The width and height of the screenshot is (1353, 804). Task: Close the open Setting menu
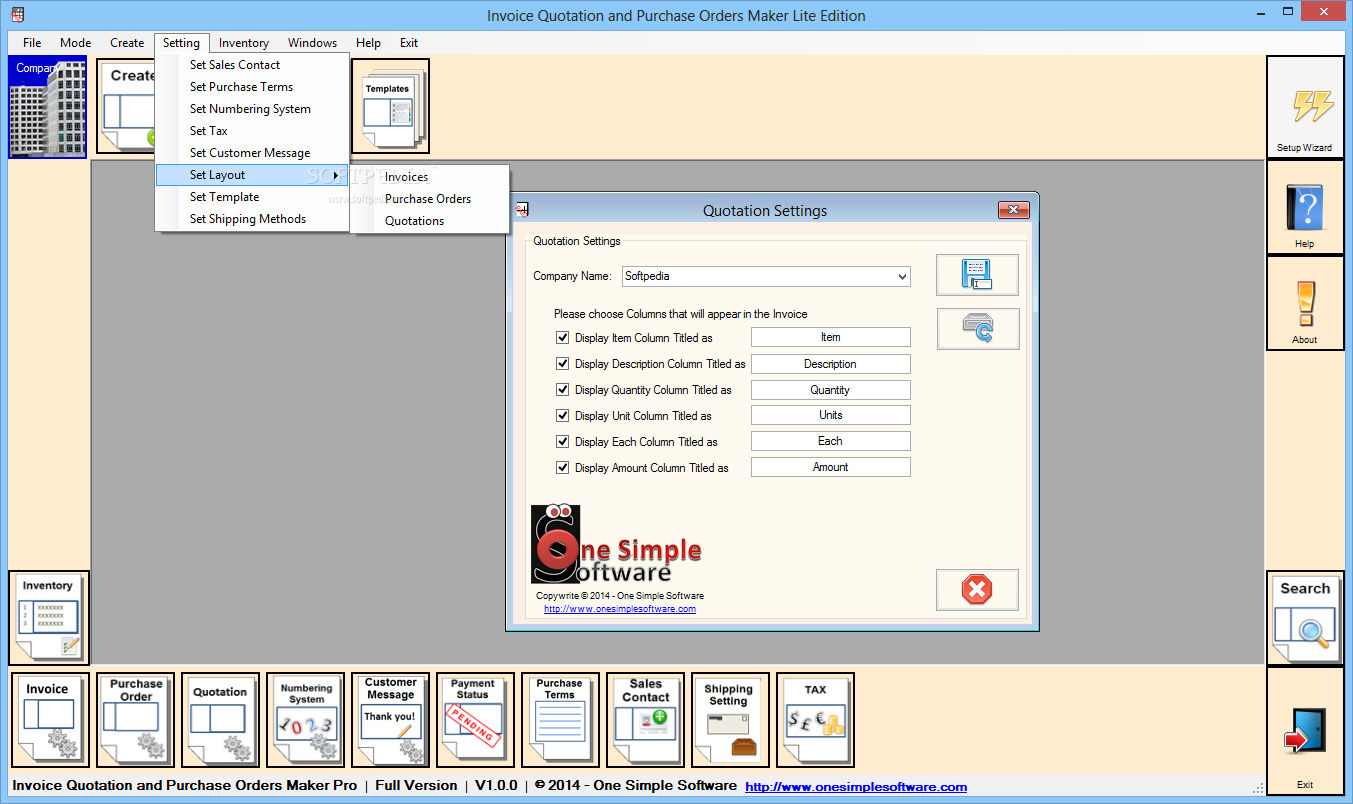click(x=182, y=43)
